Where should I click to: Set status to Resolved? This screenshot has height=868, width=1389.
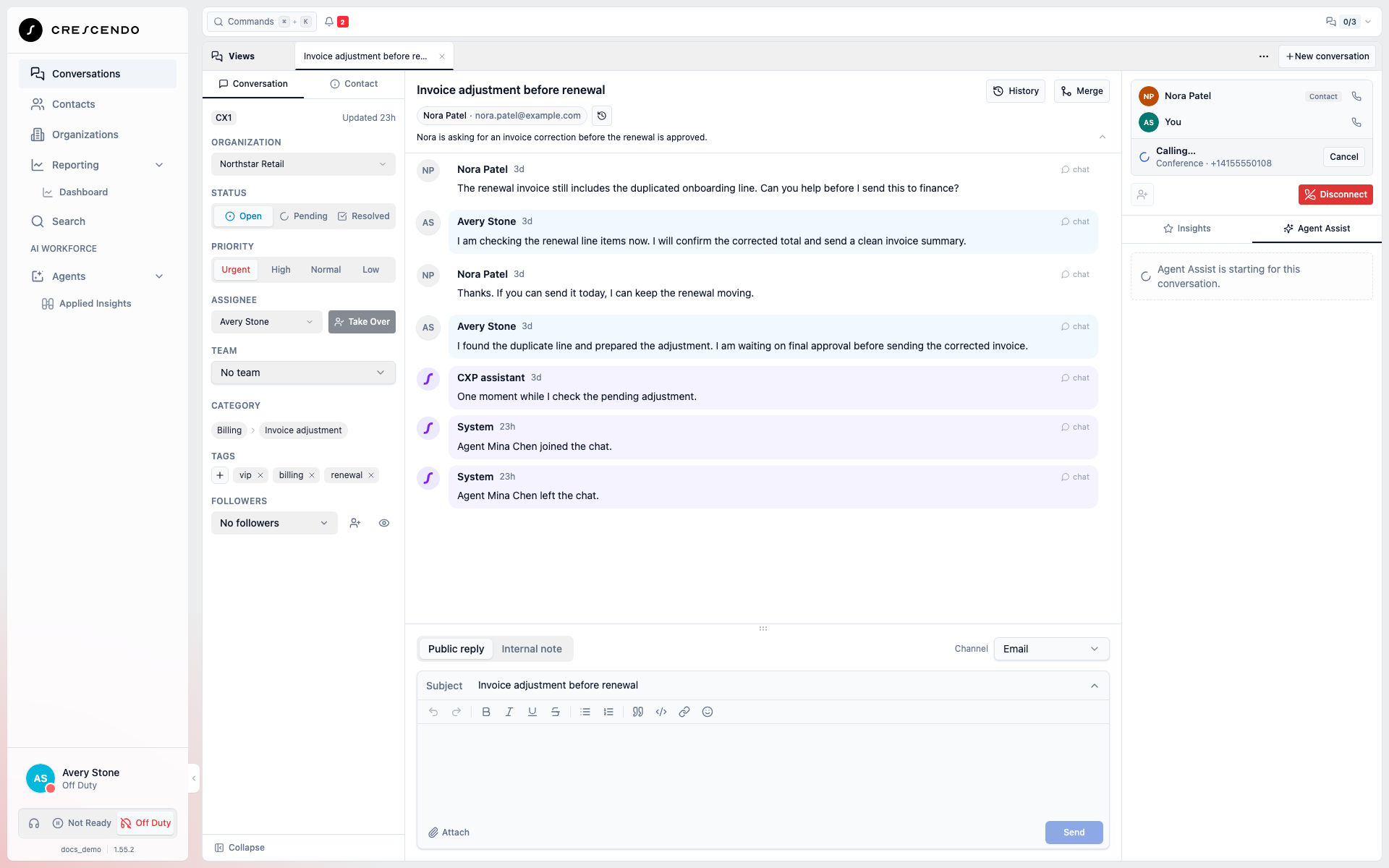pyautogui.click(x=364, y=216)
